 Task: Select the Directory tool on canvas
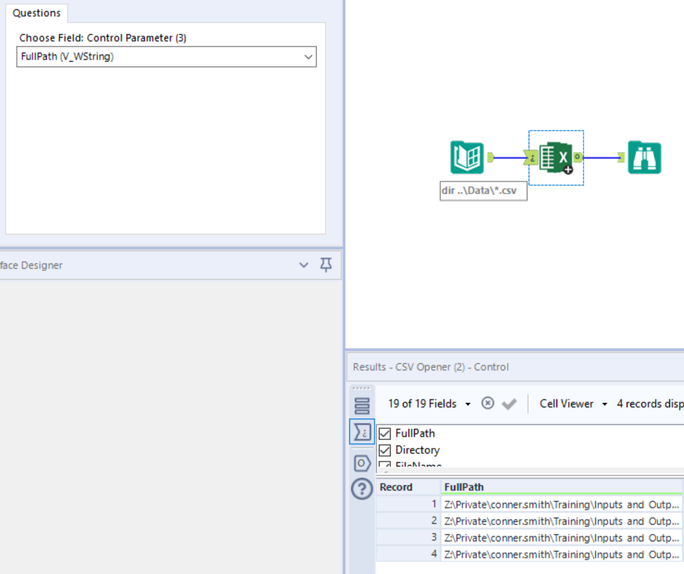(467, 157)
